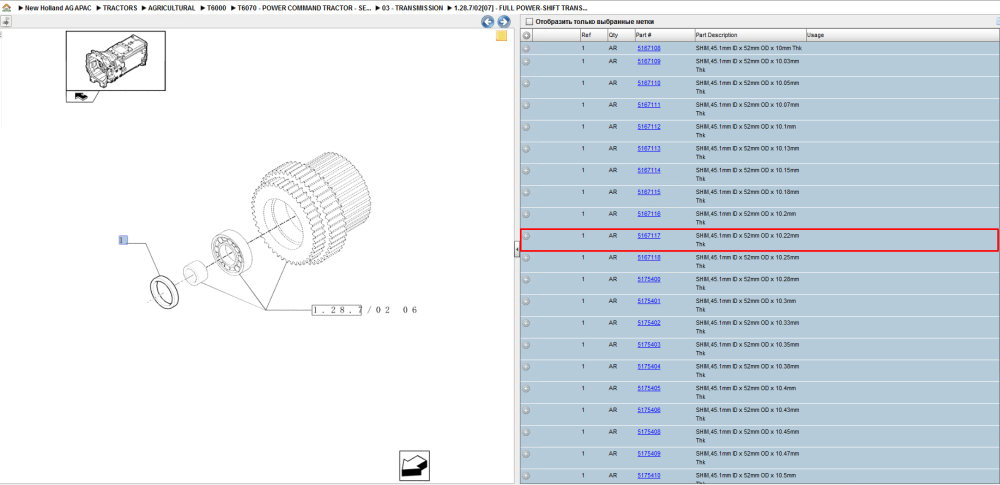Image resolution: width=1000 pixels, height=485 pixels.
Task: Add part 5167118 using its row plus icon
Action: (x=526, y=258)
